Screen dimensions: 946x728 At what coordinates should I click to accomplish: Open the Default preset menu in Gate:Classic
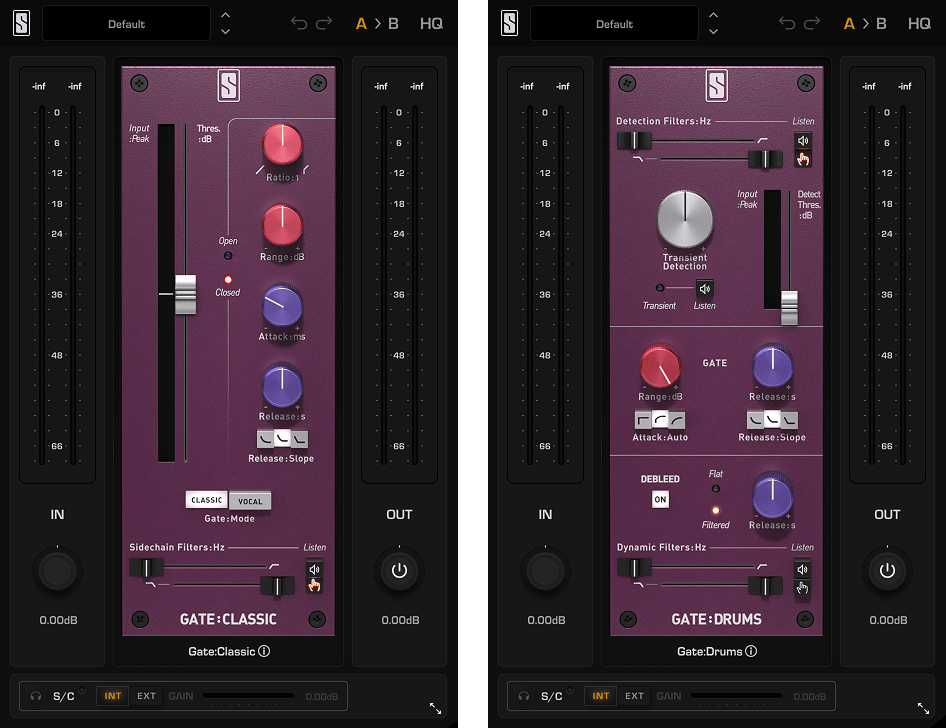tap(126, 23)
